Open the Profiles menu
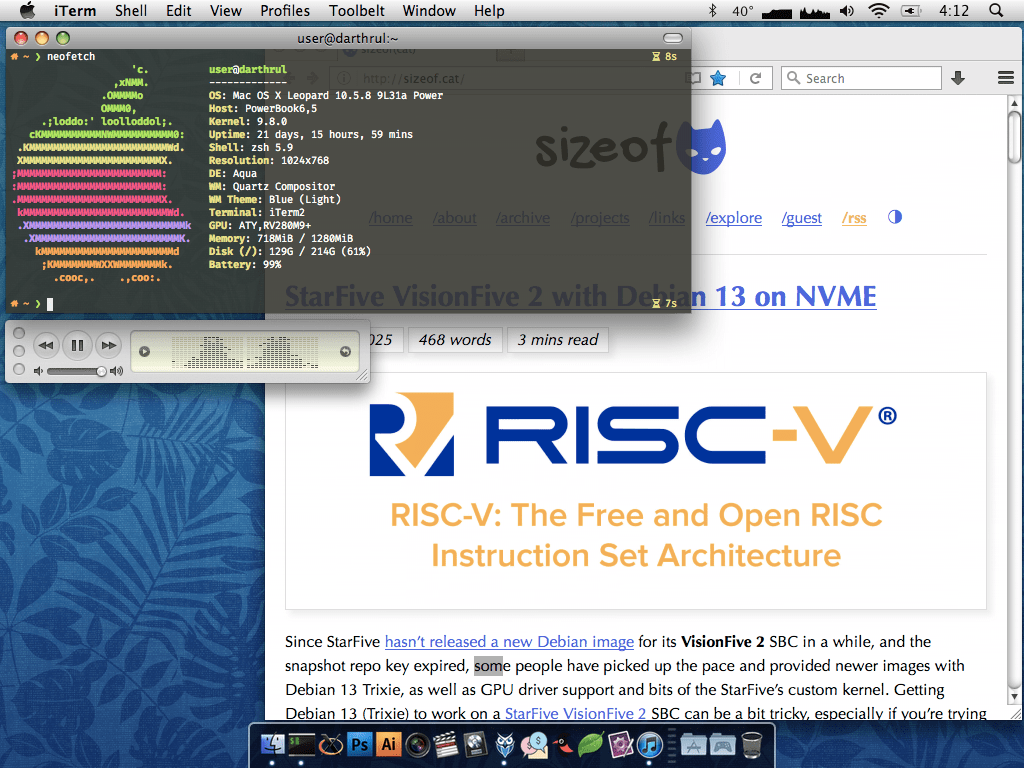Screen dimensions: 1024x768 tap(285, 11)
